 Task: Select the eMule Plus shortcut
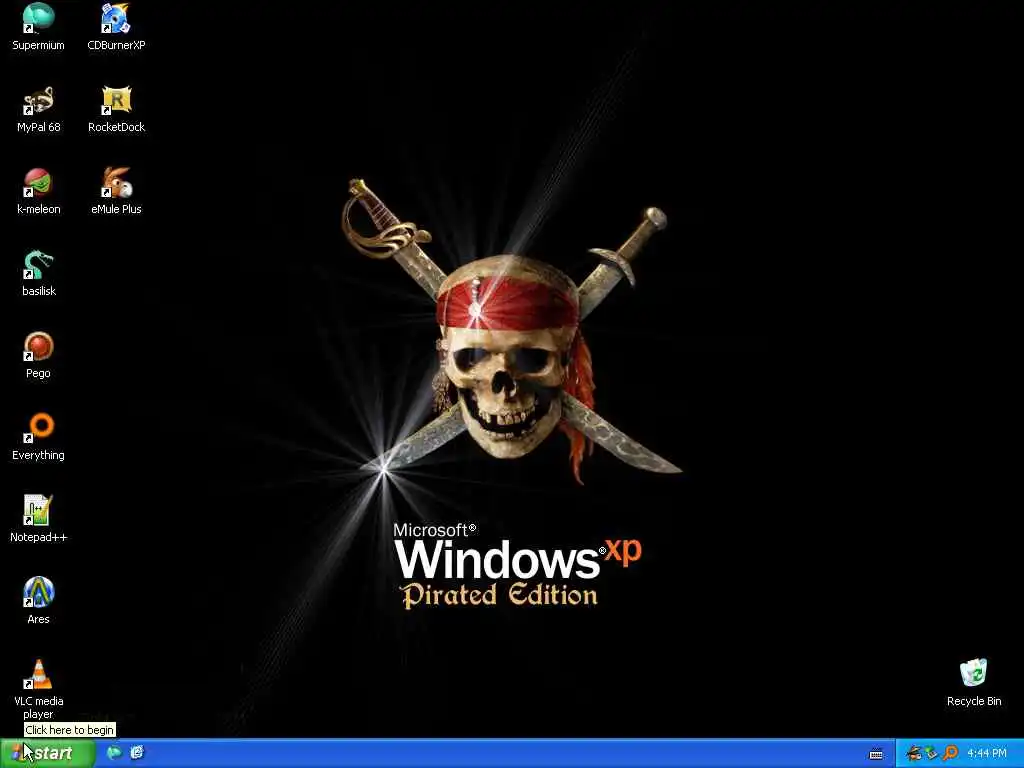pos(116,191)
